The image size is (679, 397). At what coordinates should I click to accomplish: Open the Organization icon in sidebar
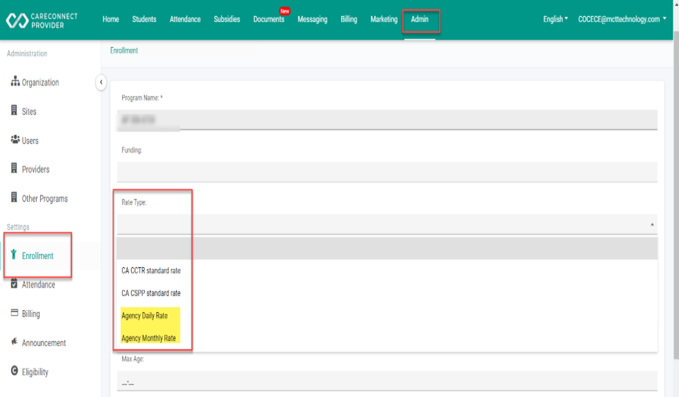coord(15,81)
